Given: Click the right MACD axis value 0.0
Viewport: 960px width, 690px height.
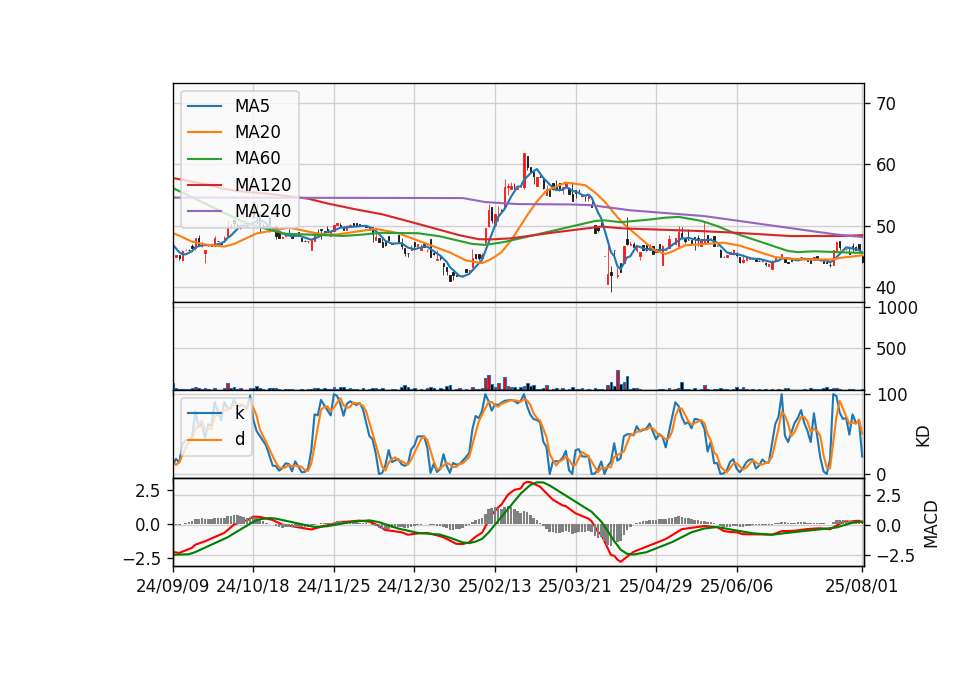Looking at the screenshot, I should click(889, 526).
